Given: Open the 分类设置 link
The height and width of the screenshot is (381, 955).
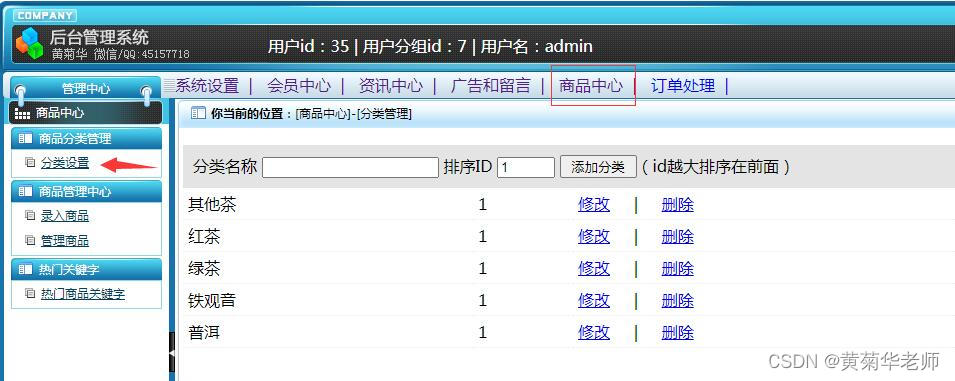Looking at the screenshot, I should (x=65, y=163).
